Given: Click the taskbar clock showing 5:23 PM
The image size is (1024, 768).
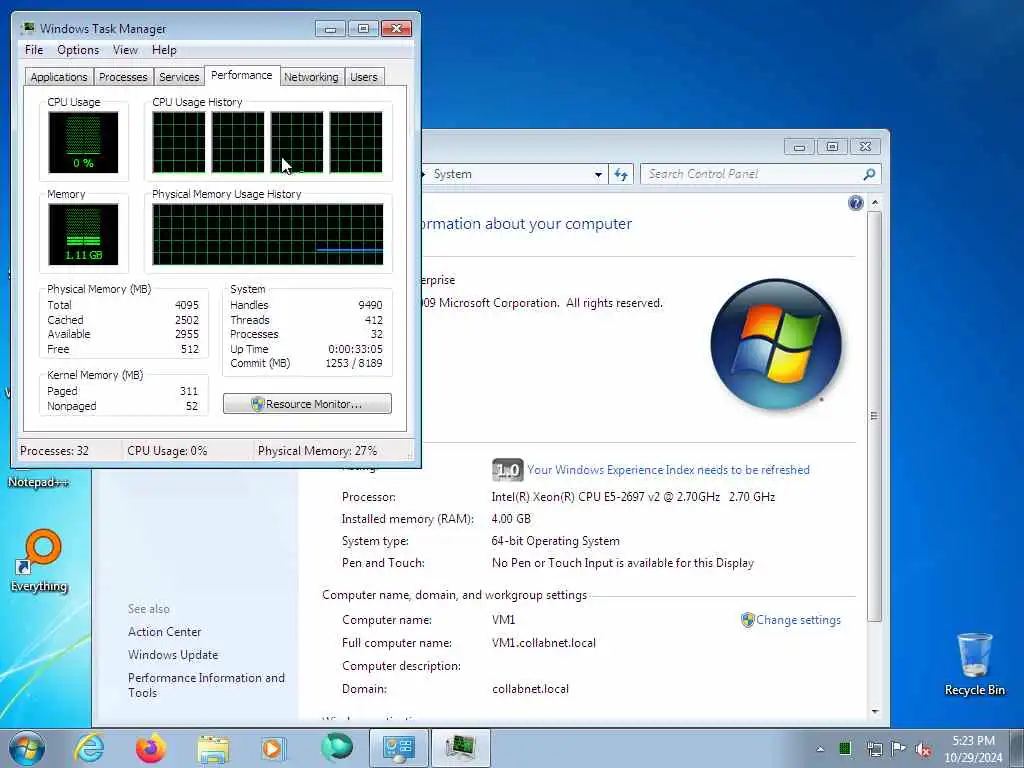Looking at the screenshot, I should point(973,748).
